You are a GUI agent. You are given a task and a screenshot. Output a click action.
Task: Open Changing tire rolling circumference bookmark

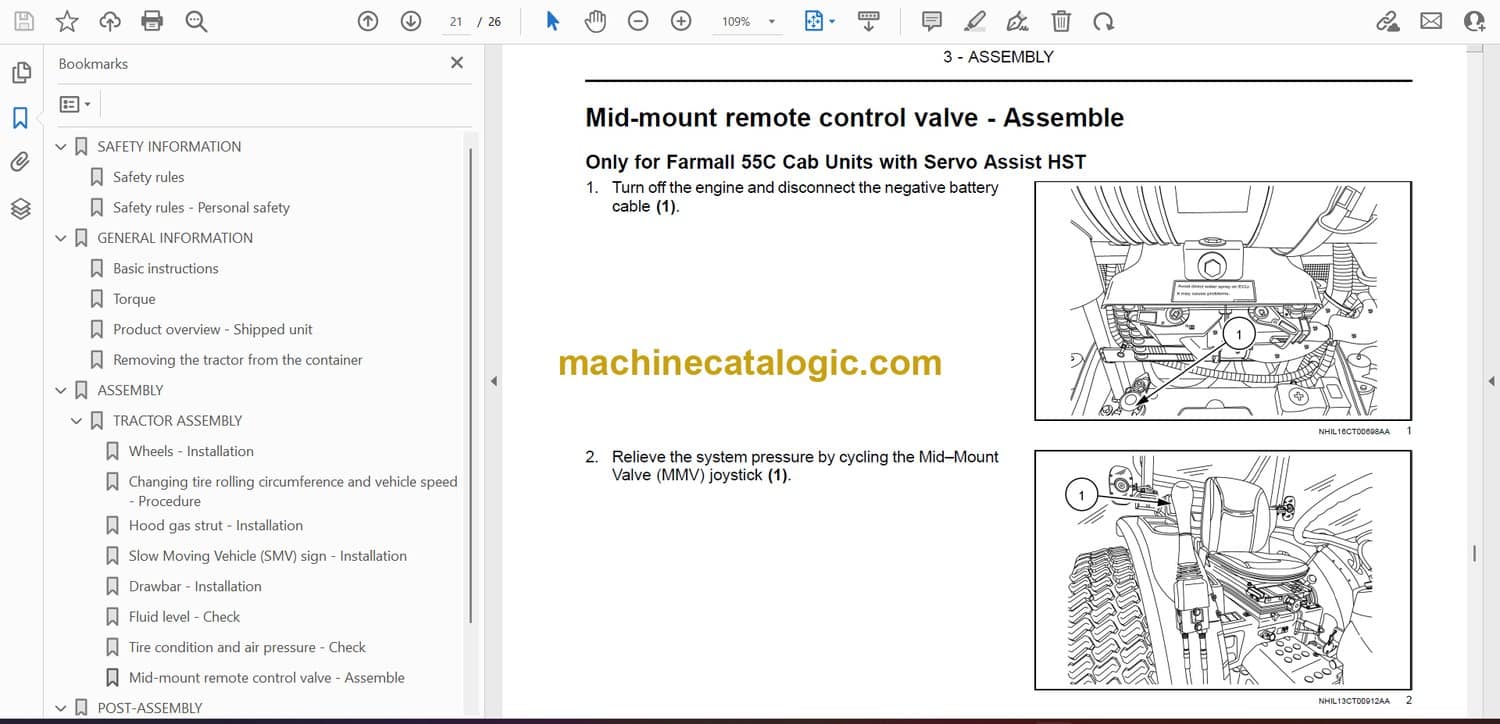293,491
